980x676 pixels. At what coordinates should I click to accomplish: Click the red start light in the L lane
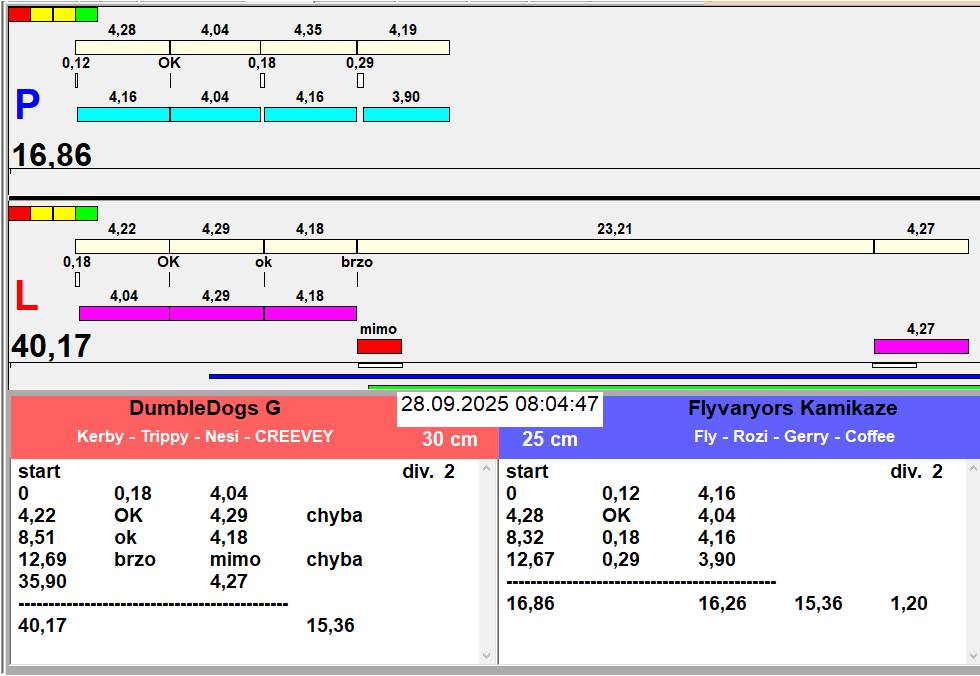coord(19,213)
